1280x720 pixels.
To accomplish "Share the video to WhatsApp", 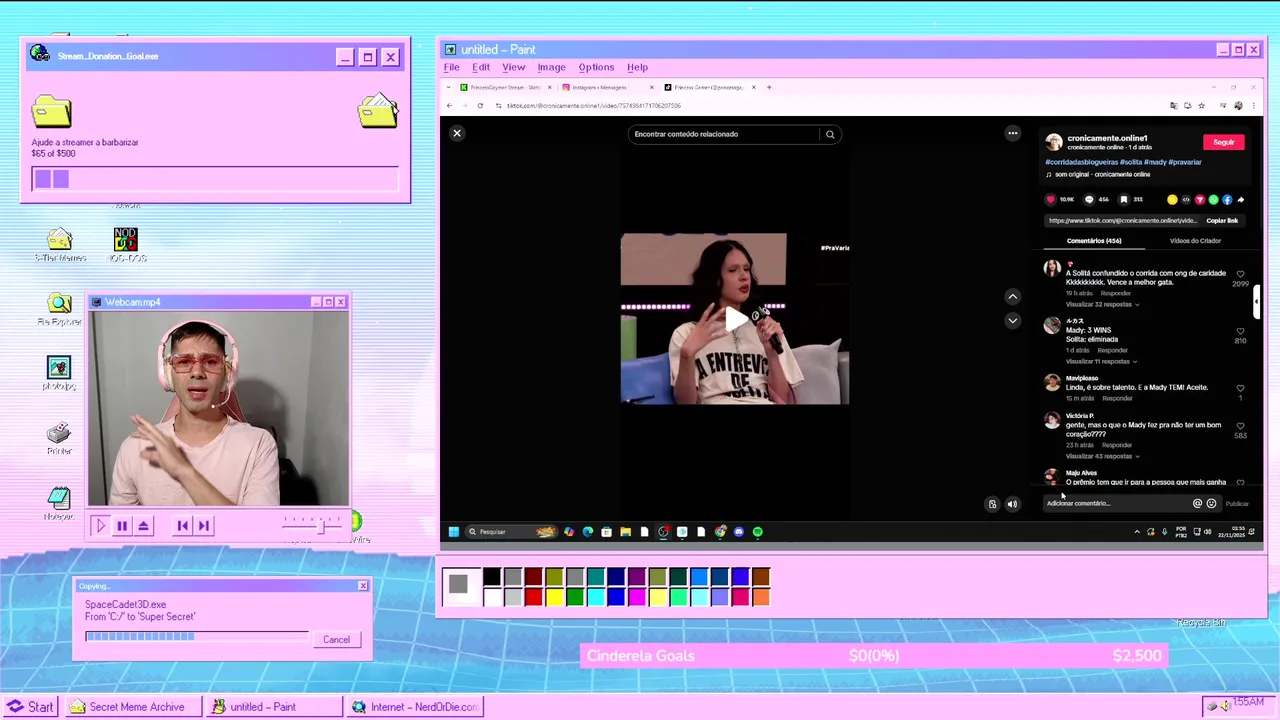I will pyautogui.click(x=1213, y=199).
